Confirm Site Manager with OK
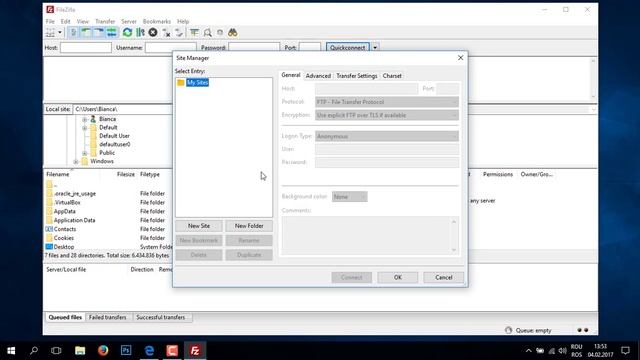Screen dimensions: 640x360 click(x=398, y=277)
